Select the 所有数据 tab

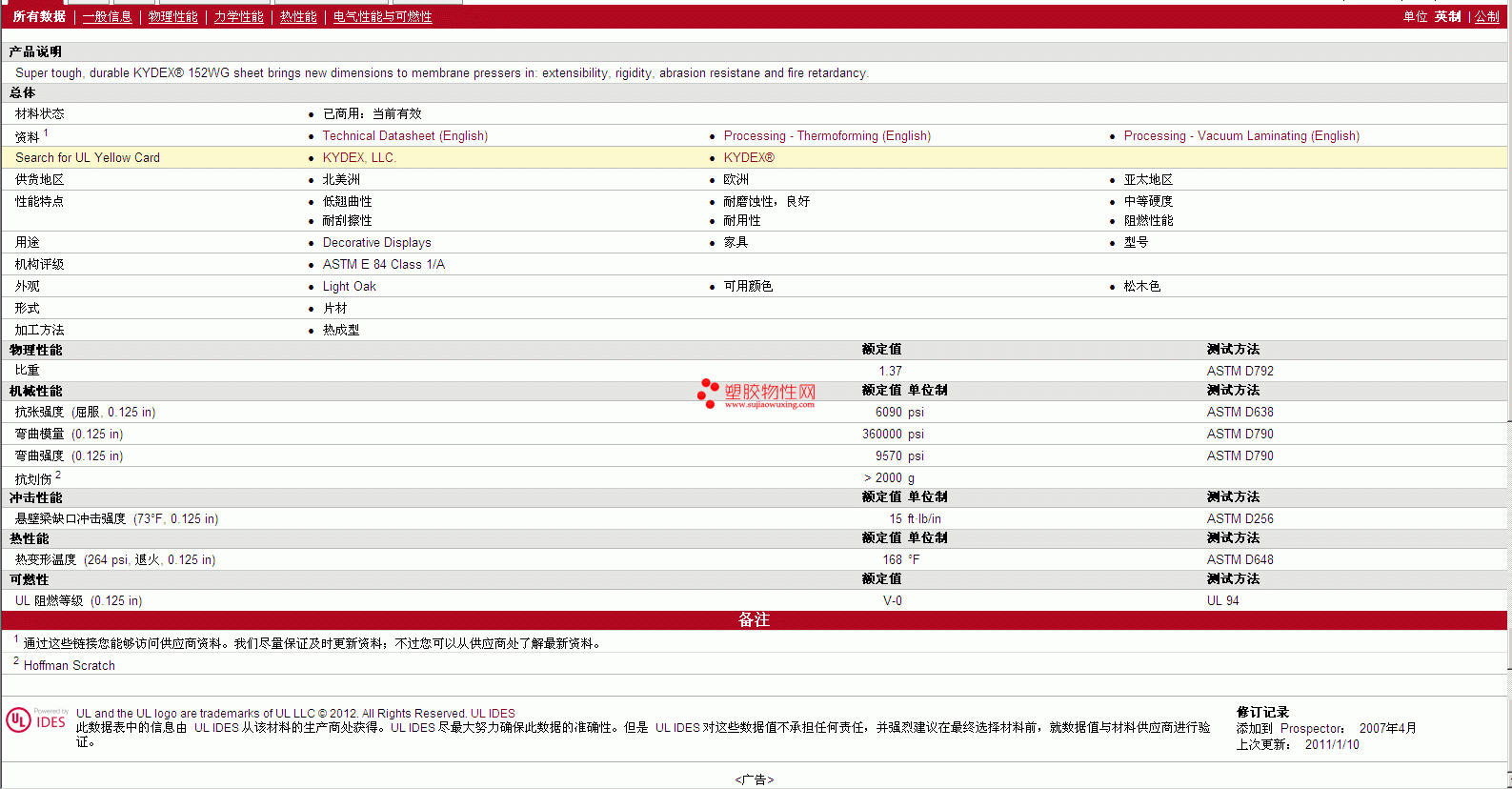point(39,17)
